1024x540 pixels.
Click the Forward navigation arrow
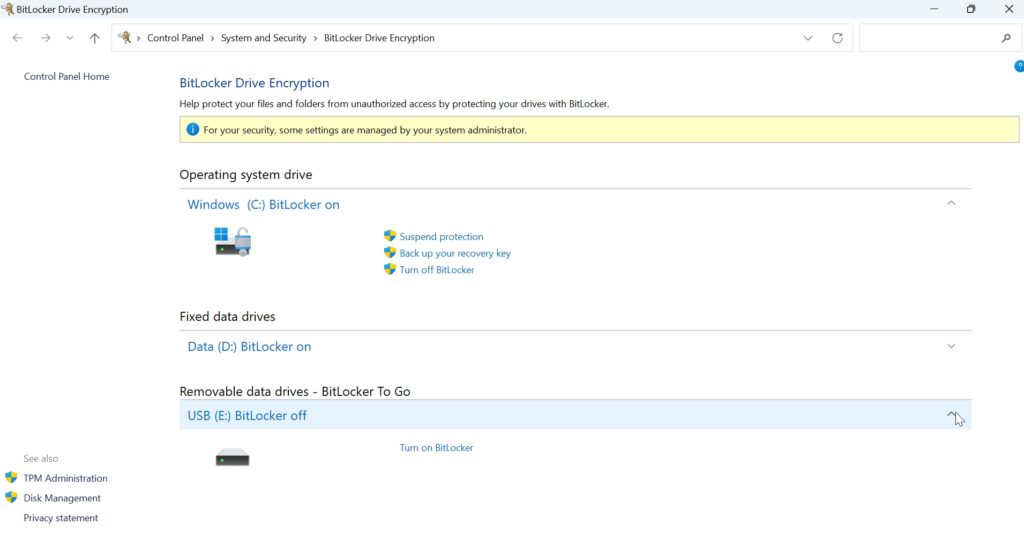point(45,38)
